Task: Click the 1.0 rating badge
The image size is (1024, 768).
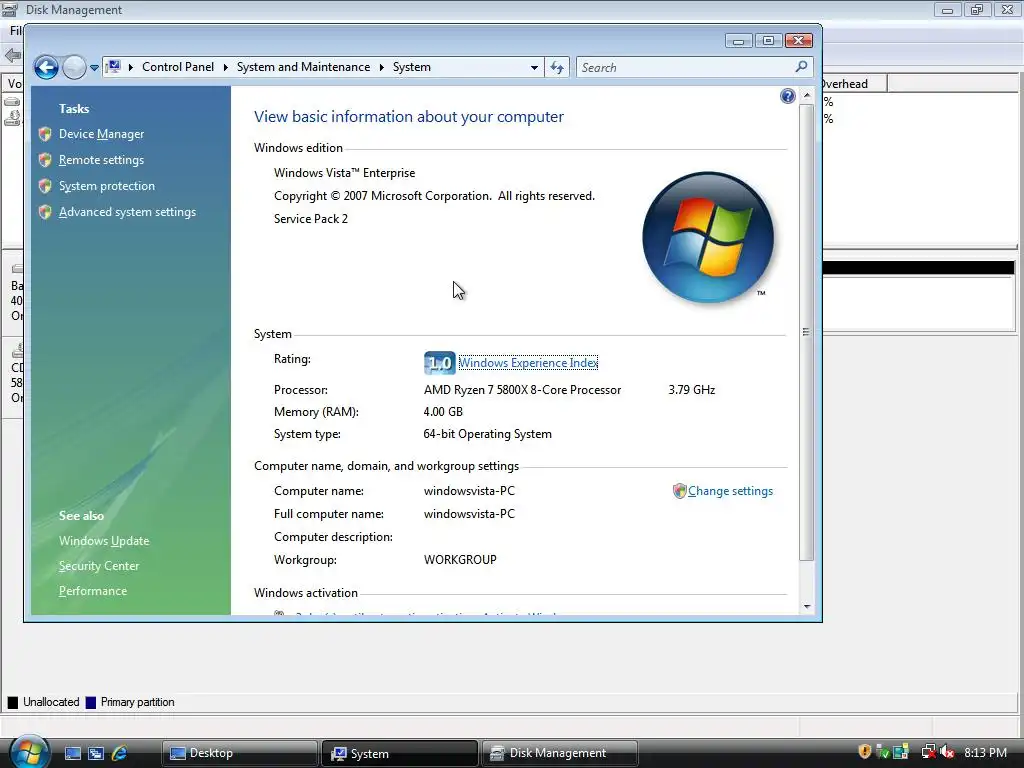Action: pyautogui.click(x=440, y=363)
